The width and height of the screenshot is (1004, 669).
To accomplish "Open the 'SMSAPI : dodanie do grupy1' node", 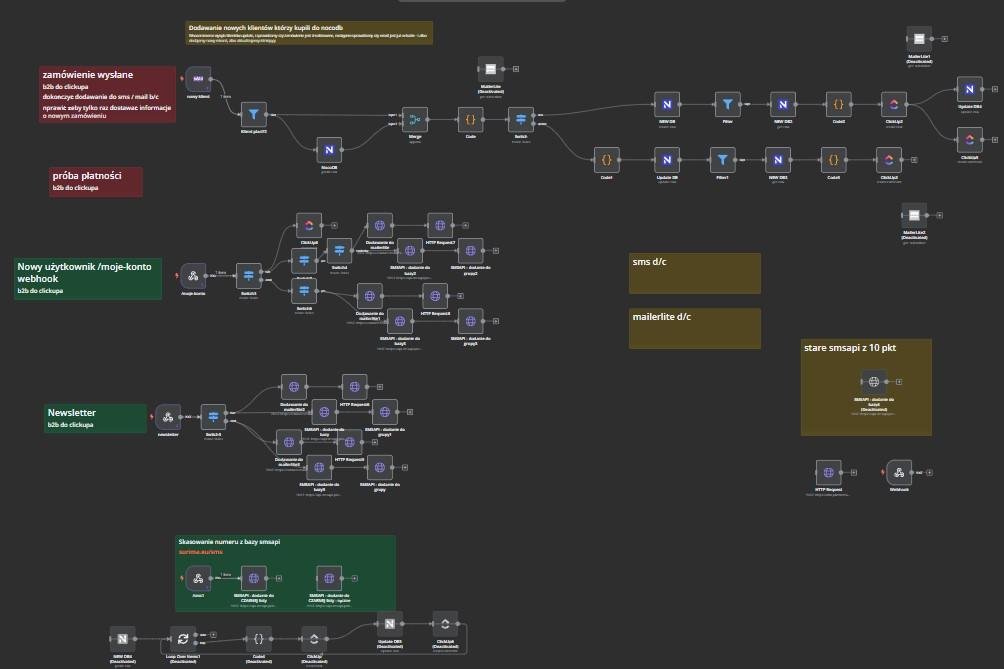I will [385, 412].
